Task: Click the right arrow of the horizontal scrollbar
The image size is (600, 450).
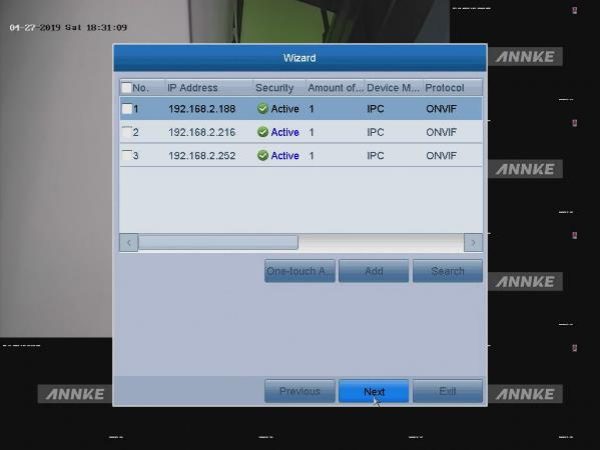Action: point(473,243)
